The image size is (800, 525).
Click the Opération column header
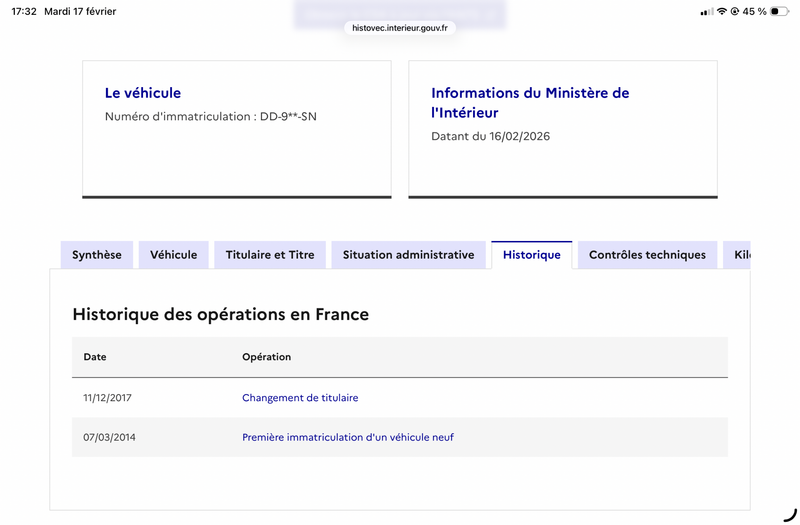coord(266,357)
